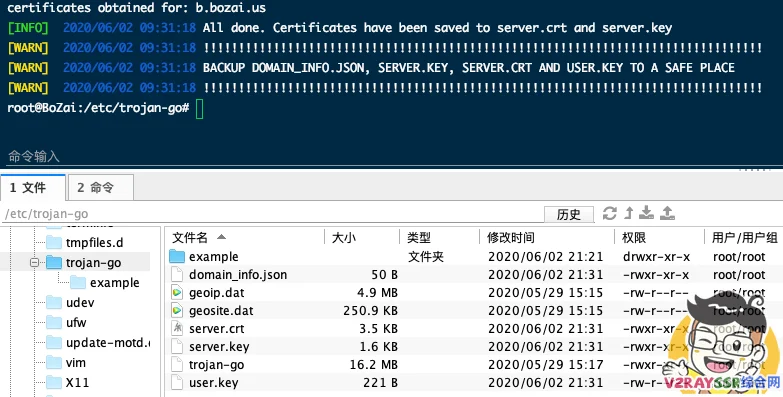Click the refresh directory icon

[609, 213]
